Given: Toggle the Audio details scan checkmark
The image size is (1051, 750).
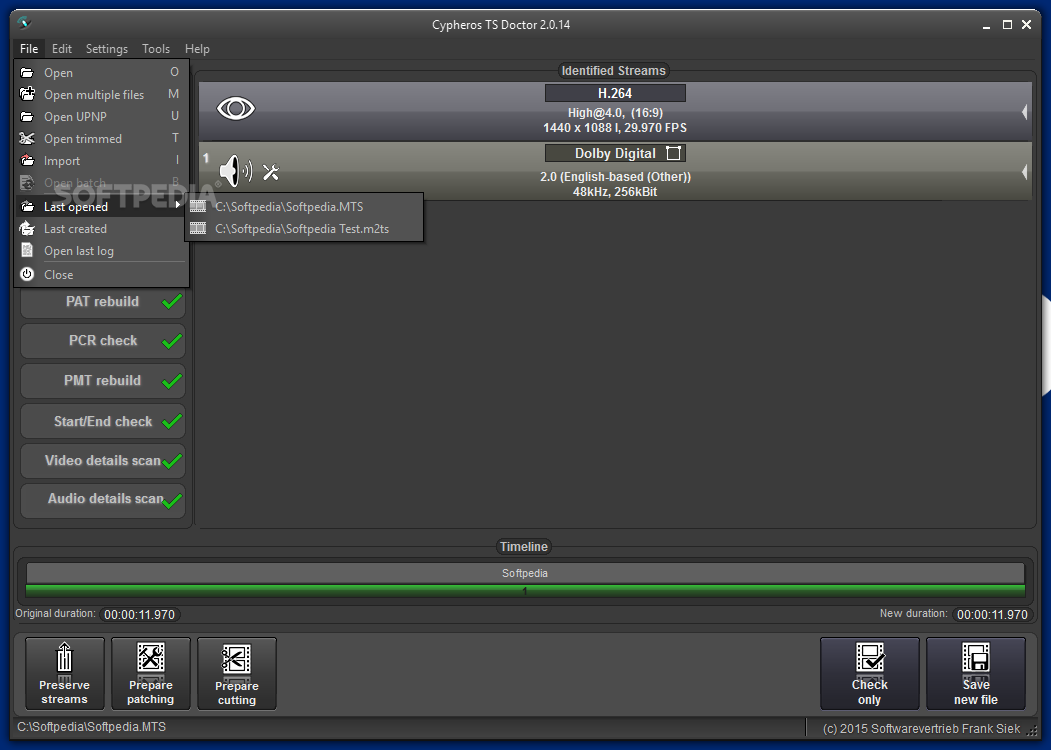Looking at the screenshot, I should [x=172, y=501].
